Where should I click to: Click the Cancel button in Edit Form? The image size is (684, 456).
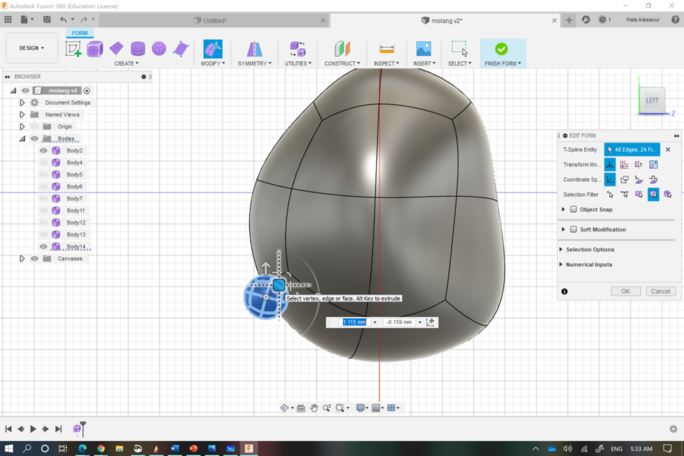coord(660,291)
